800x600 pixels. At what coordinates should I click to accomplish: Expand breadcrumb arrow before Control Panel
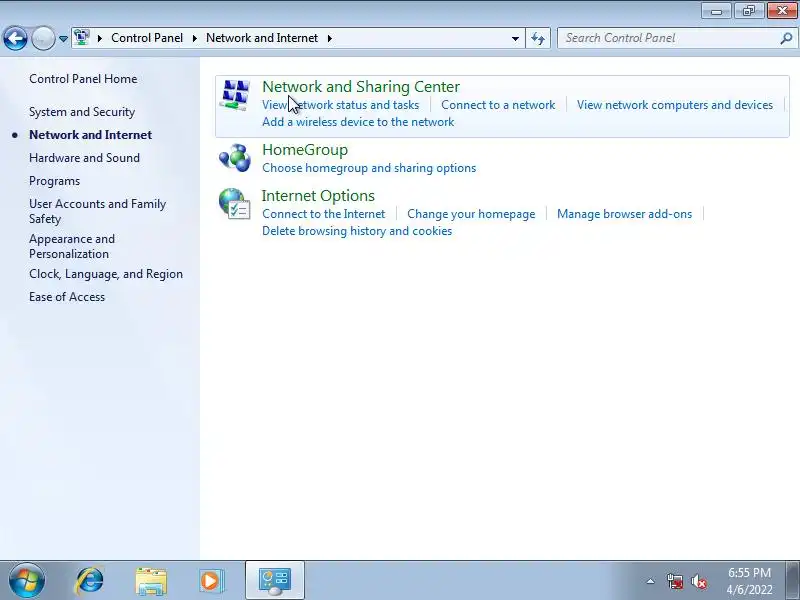click(x=99, y=38)
